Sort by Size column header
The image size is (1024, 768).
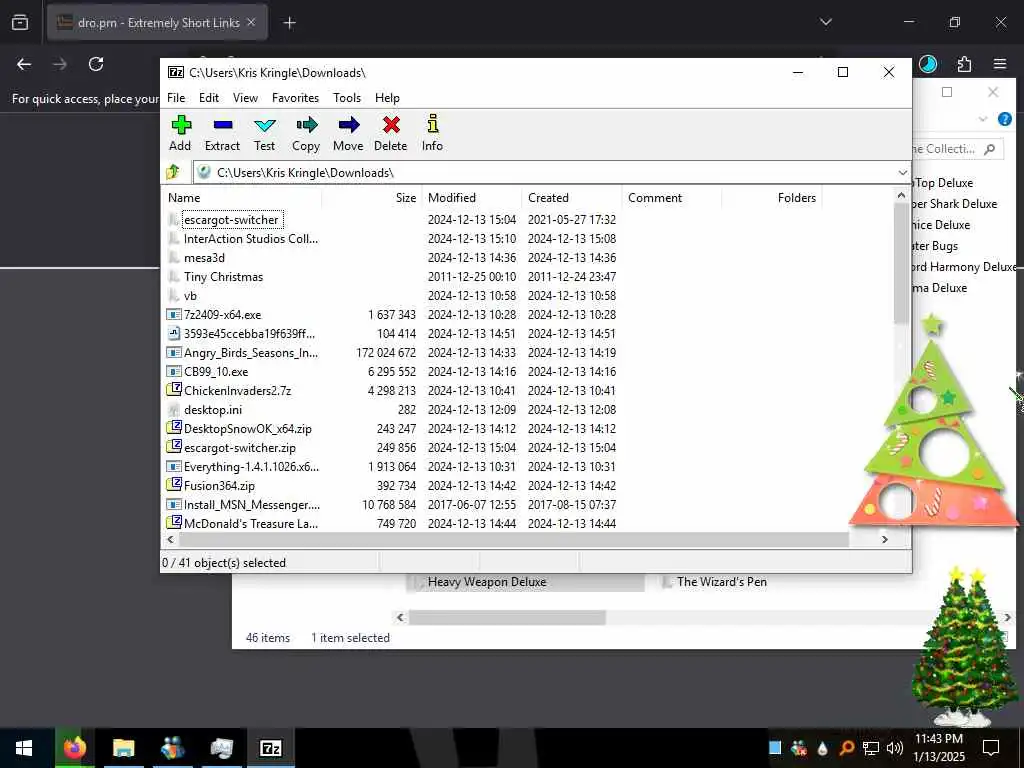point(371,198)
